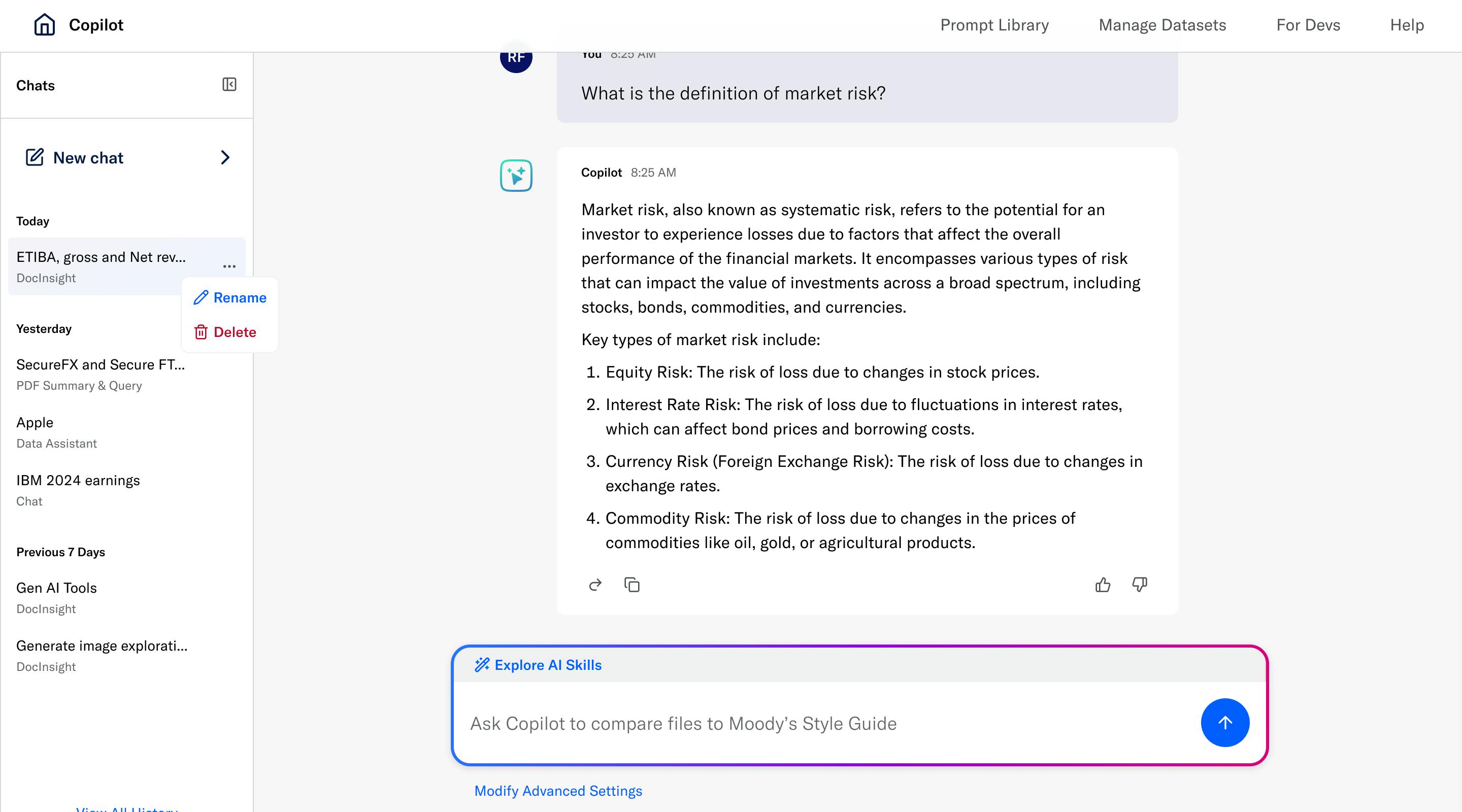The image size is (1462, 812).
Task: Collapse the Chats sidebar panel
Action: (229, 85)
